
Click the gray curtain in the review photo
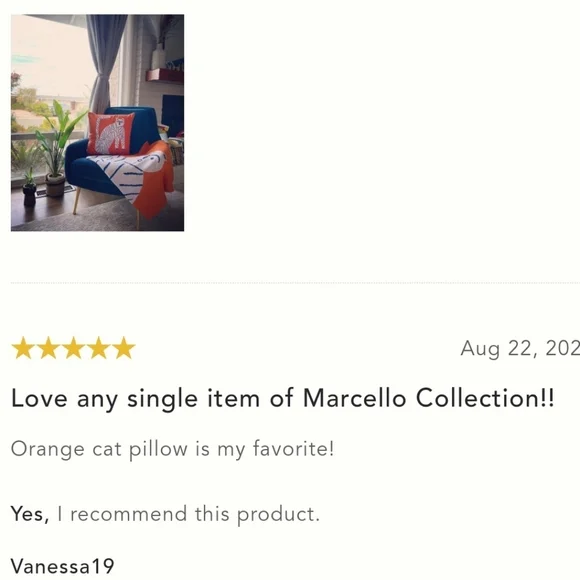[105, 61]
